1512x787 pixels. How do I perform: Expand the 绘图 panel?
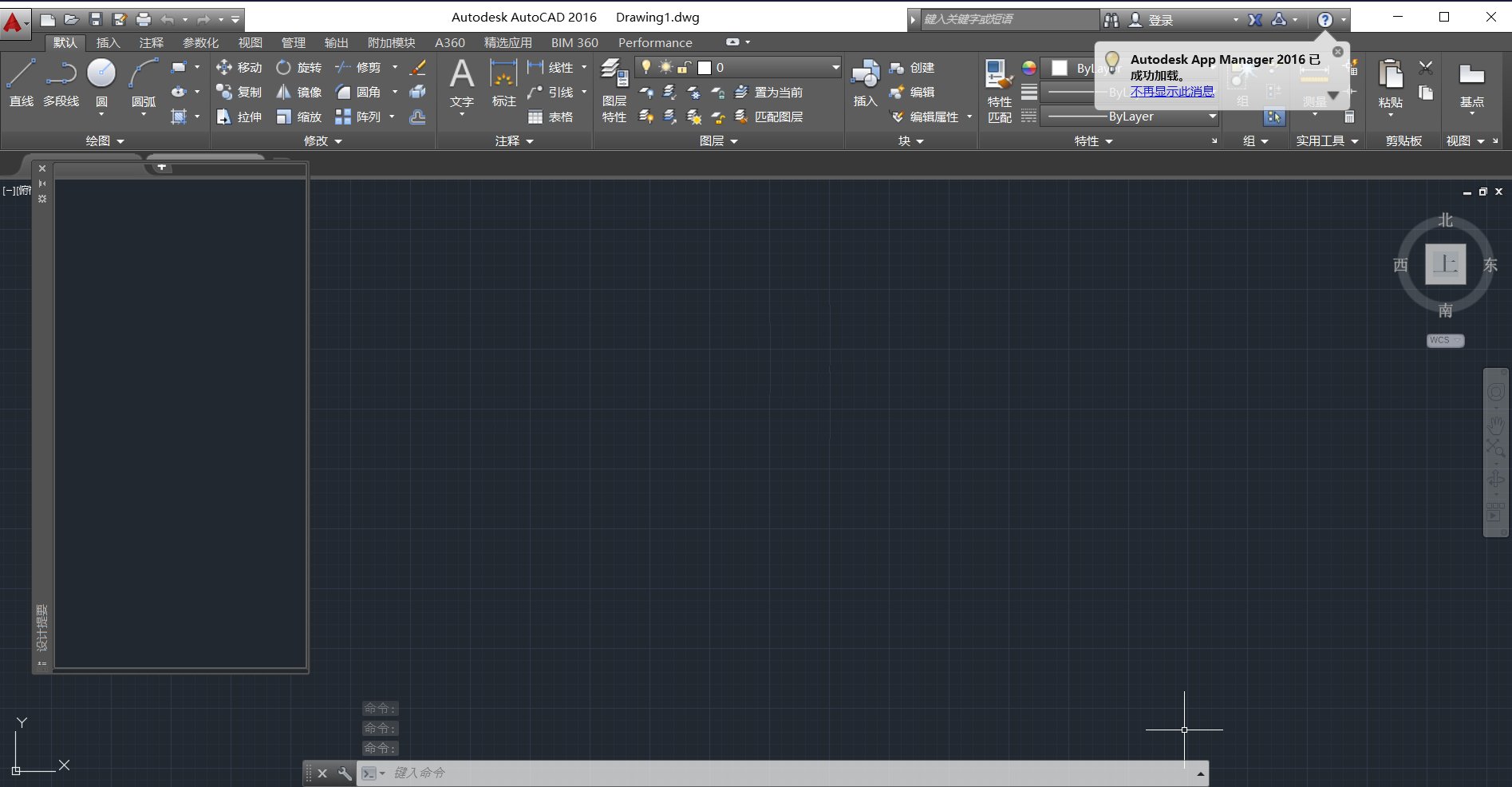point(105,140)
